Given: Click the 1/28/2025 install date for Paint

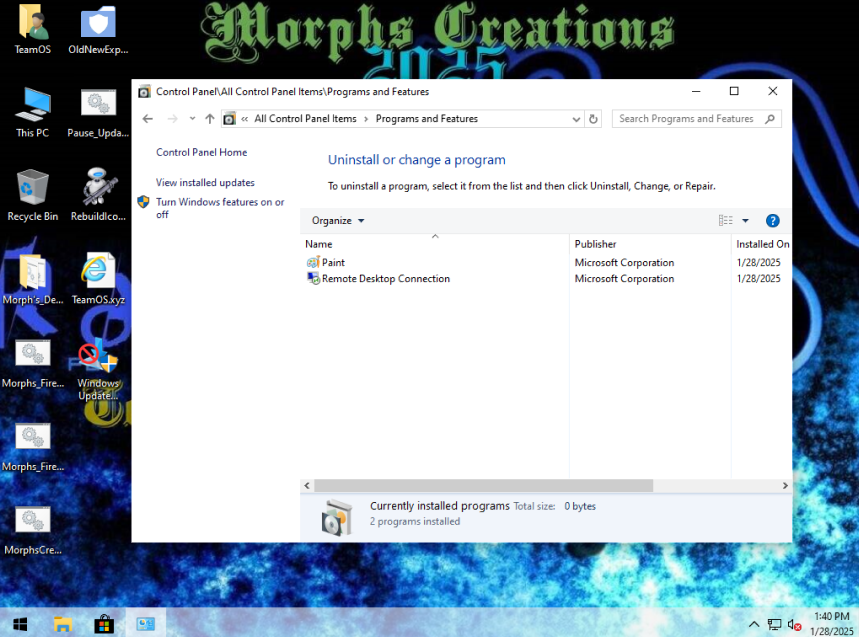Looking at the screenshot, I should click(x=758, y=262).
